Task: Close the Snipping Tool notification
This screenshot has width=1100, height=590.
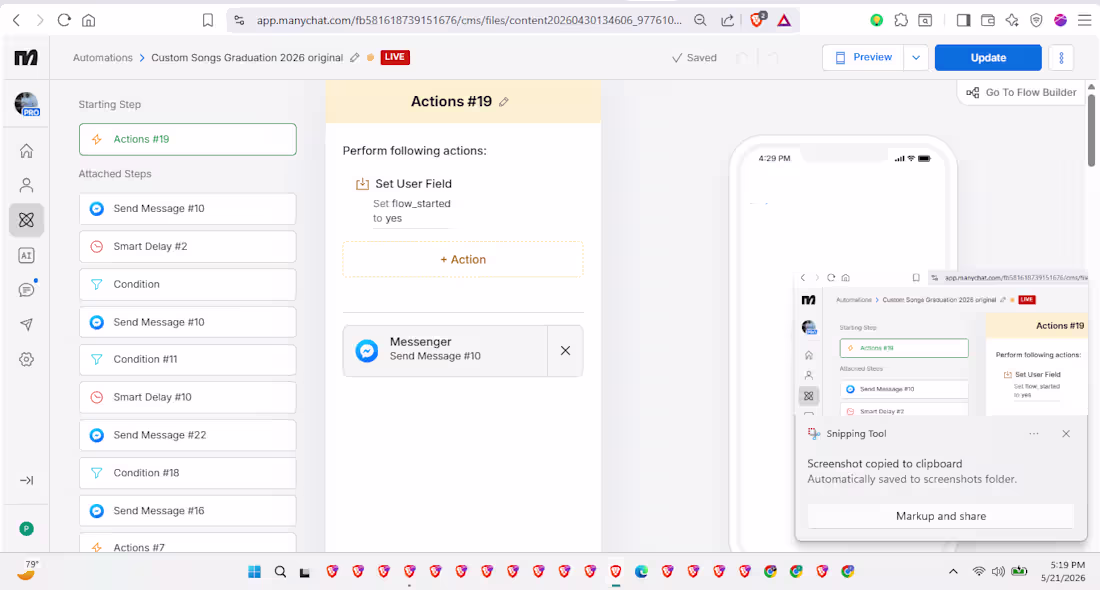Action: coord(1066,434)
